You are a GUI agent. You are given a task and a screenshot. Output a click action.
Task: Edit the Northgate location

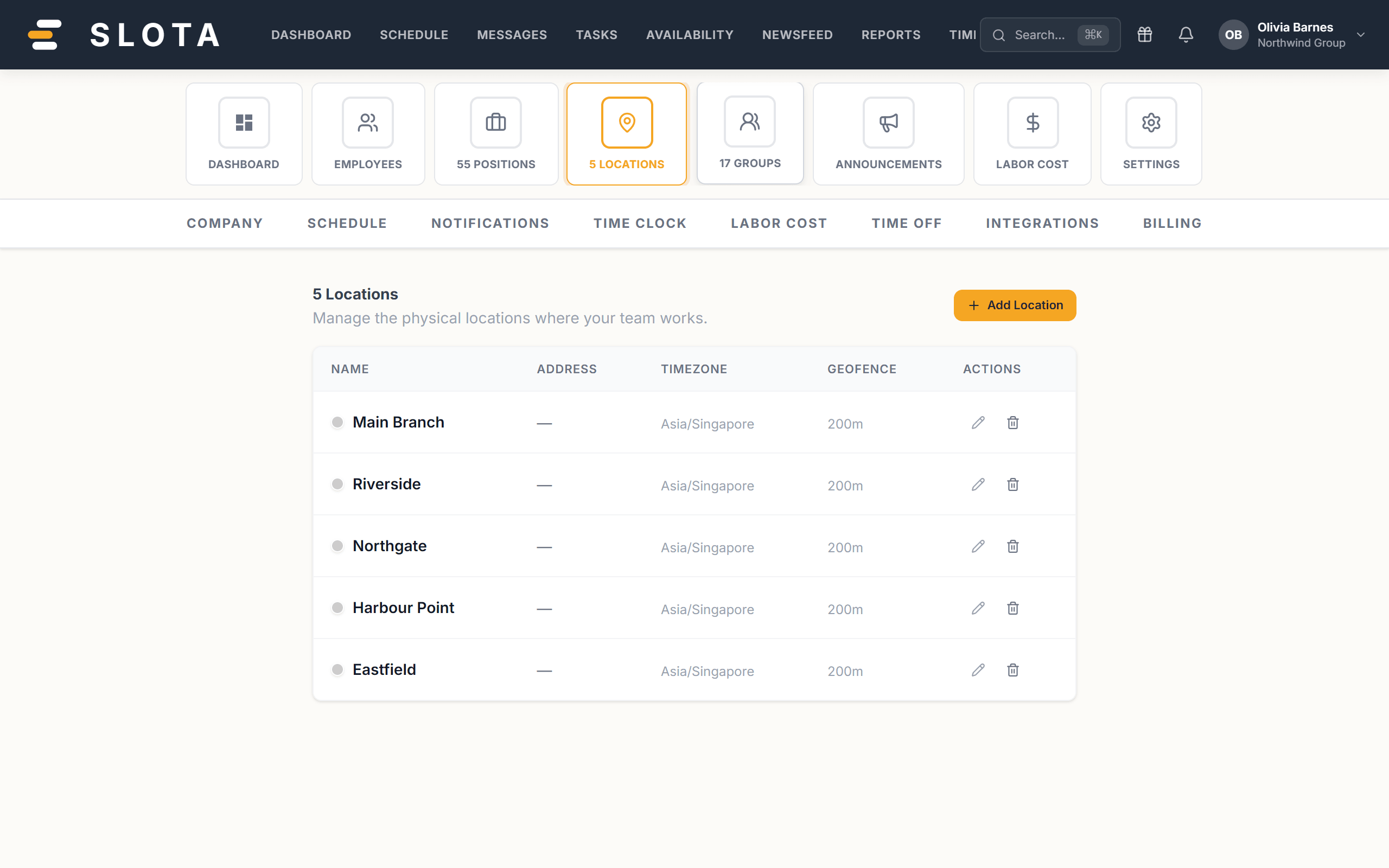click(x=978, y=546)
